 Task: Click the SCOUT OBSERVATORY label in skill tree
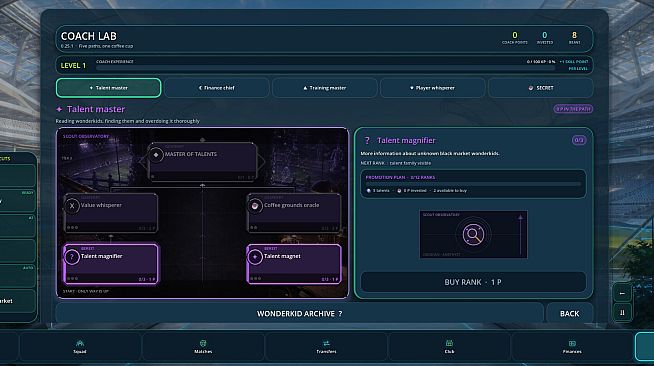[86, 136]
